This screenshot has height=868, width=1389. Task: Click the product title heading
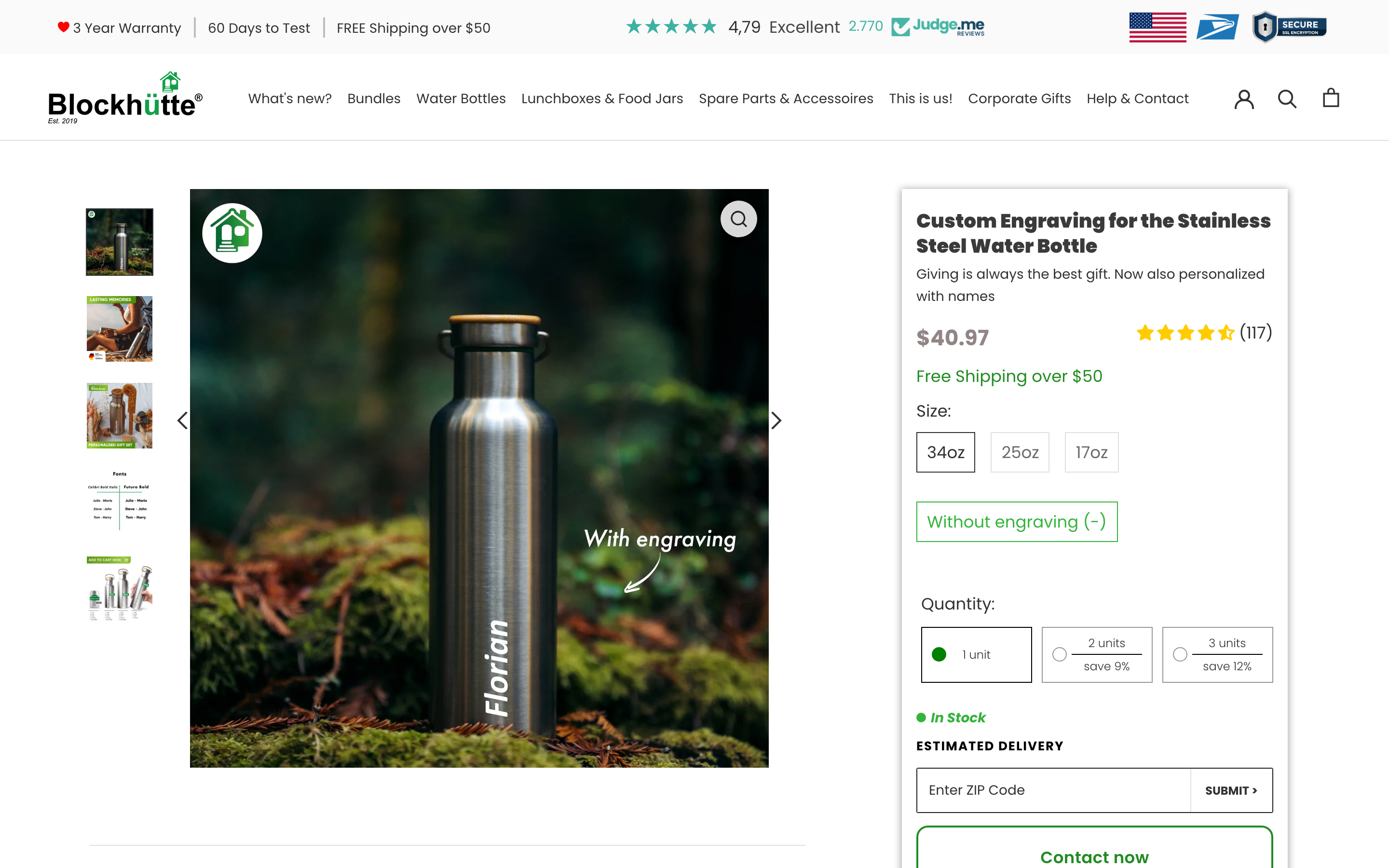click(1093, 233)
